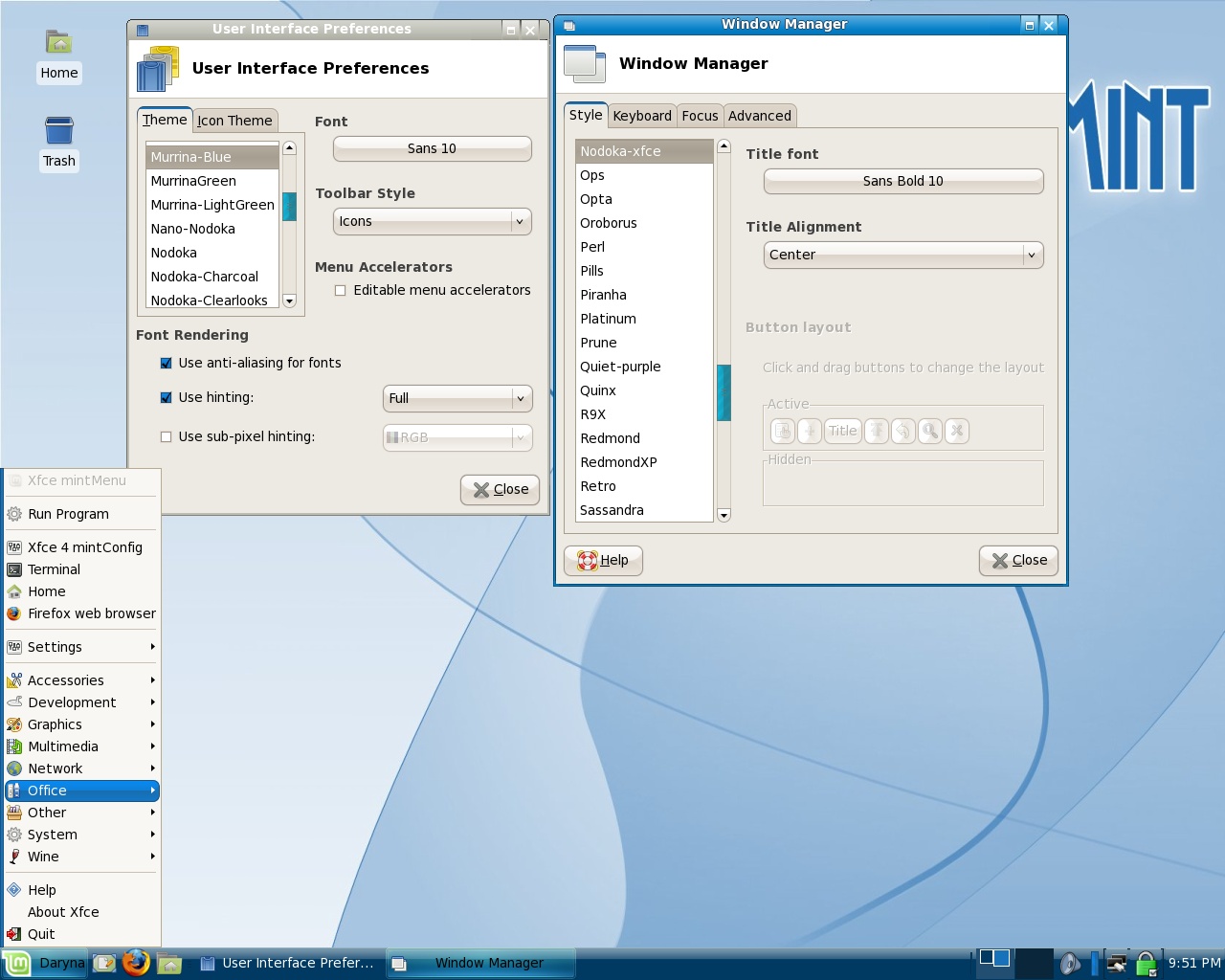The image size is (1225, 980).
Task: Select the Style tab
Action: pyautogui.click(x=586, y=115)
